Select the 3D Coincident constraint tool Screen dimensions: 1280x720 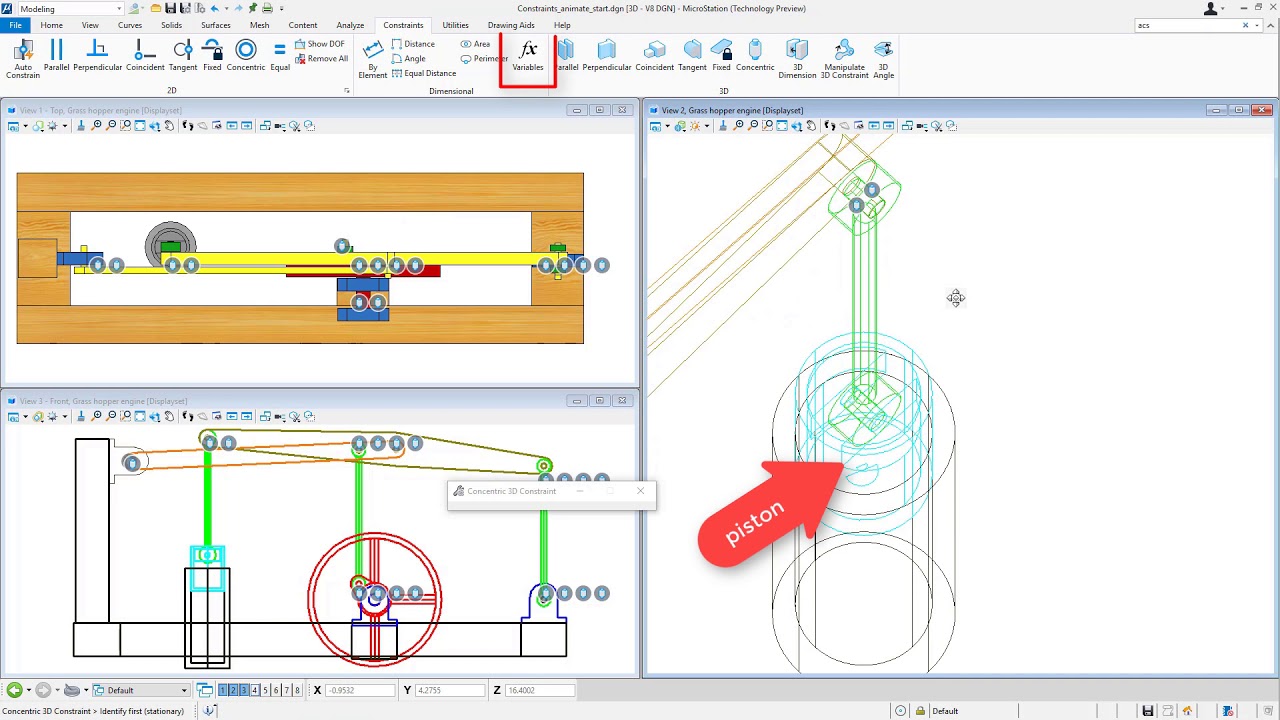(x=655, y=56)
